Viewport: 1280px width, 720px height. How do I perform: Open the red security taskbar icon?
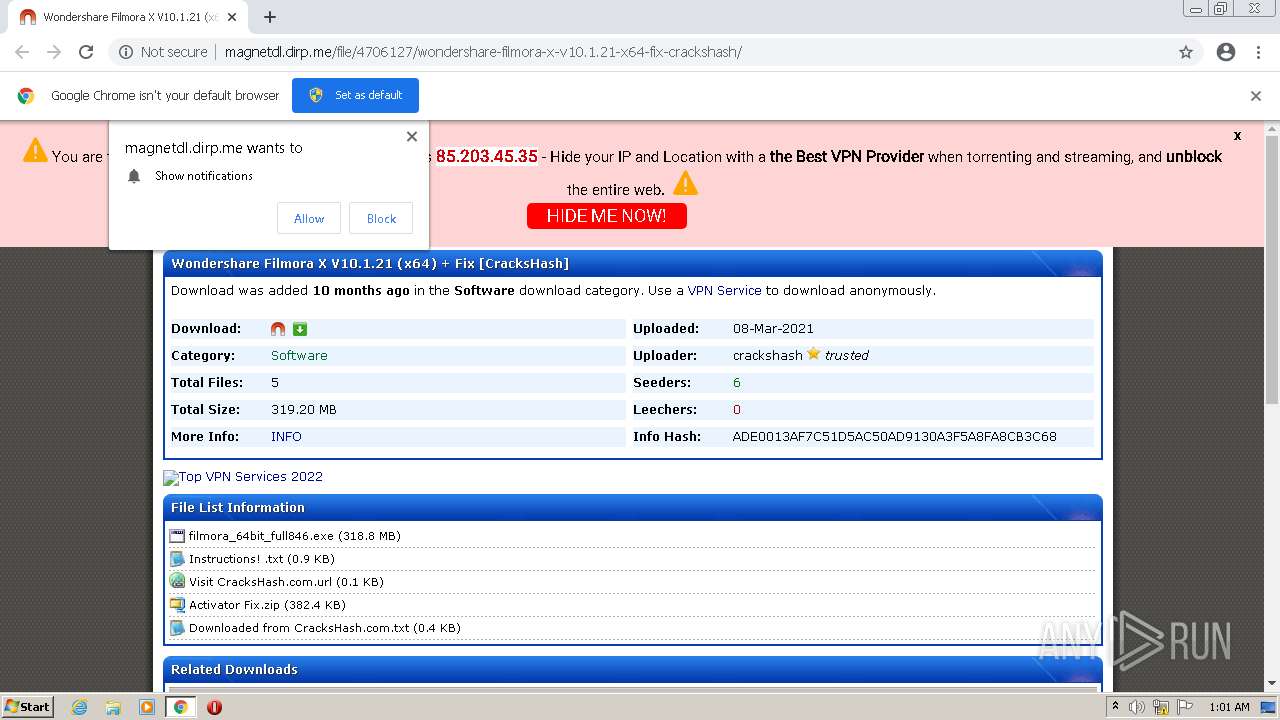tap(214, 707)
